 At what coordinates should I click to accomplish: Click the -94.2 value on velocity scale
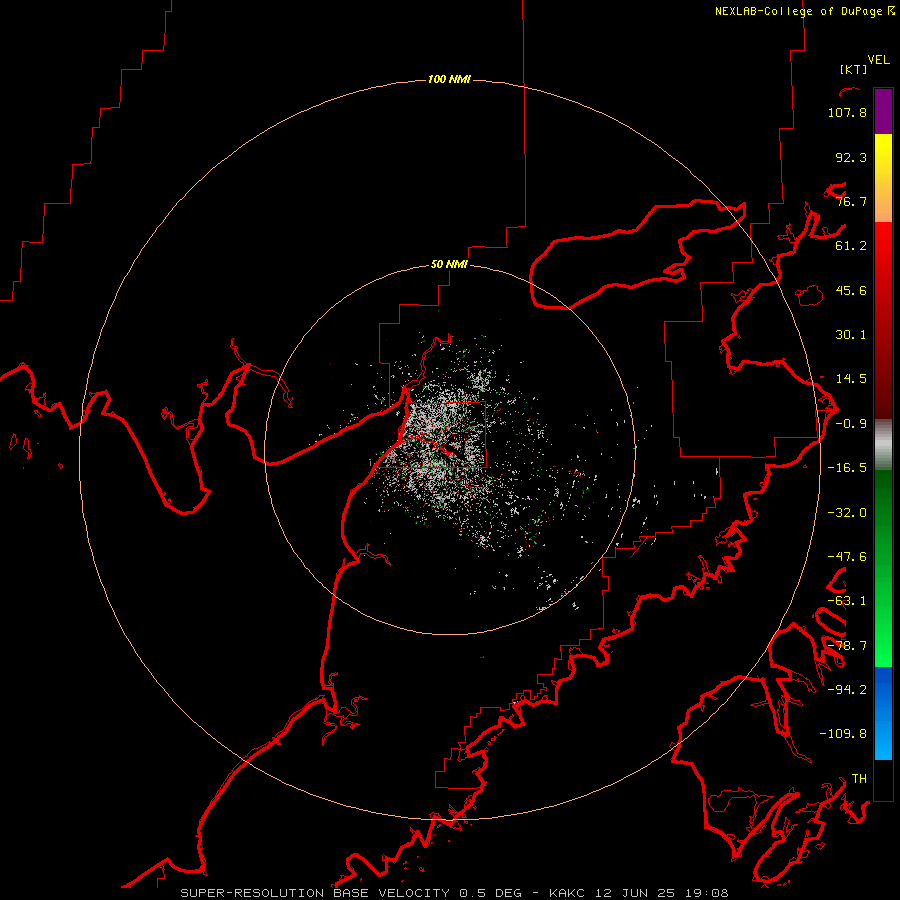click(x=847, y=690)
